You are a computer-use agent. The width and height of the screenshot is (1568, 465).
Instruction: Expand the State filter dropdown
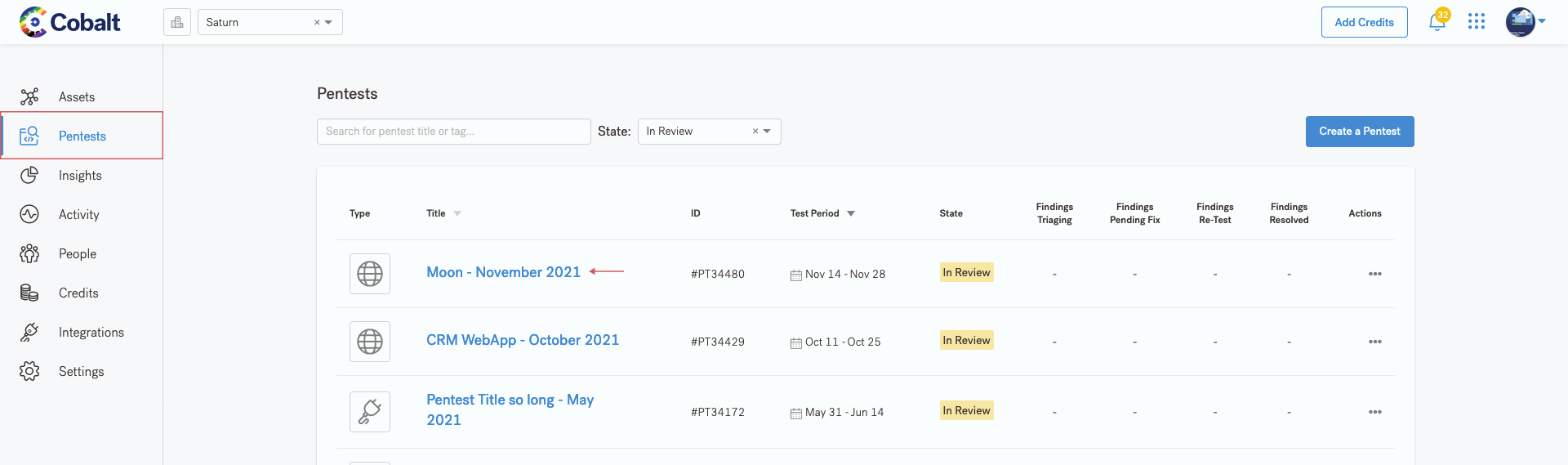767,132
